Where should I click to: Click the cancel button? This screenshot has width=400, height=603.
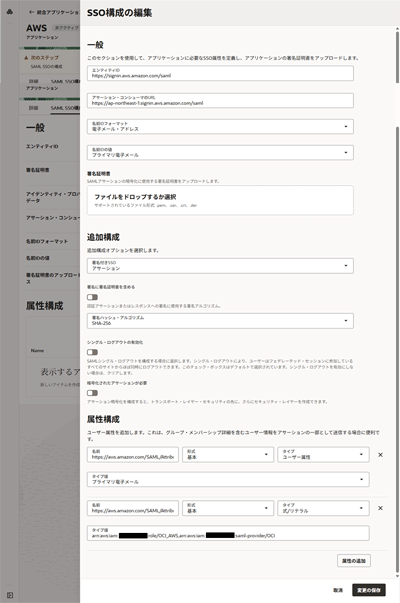coord(338,590)
